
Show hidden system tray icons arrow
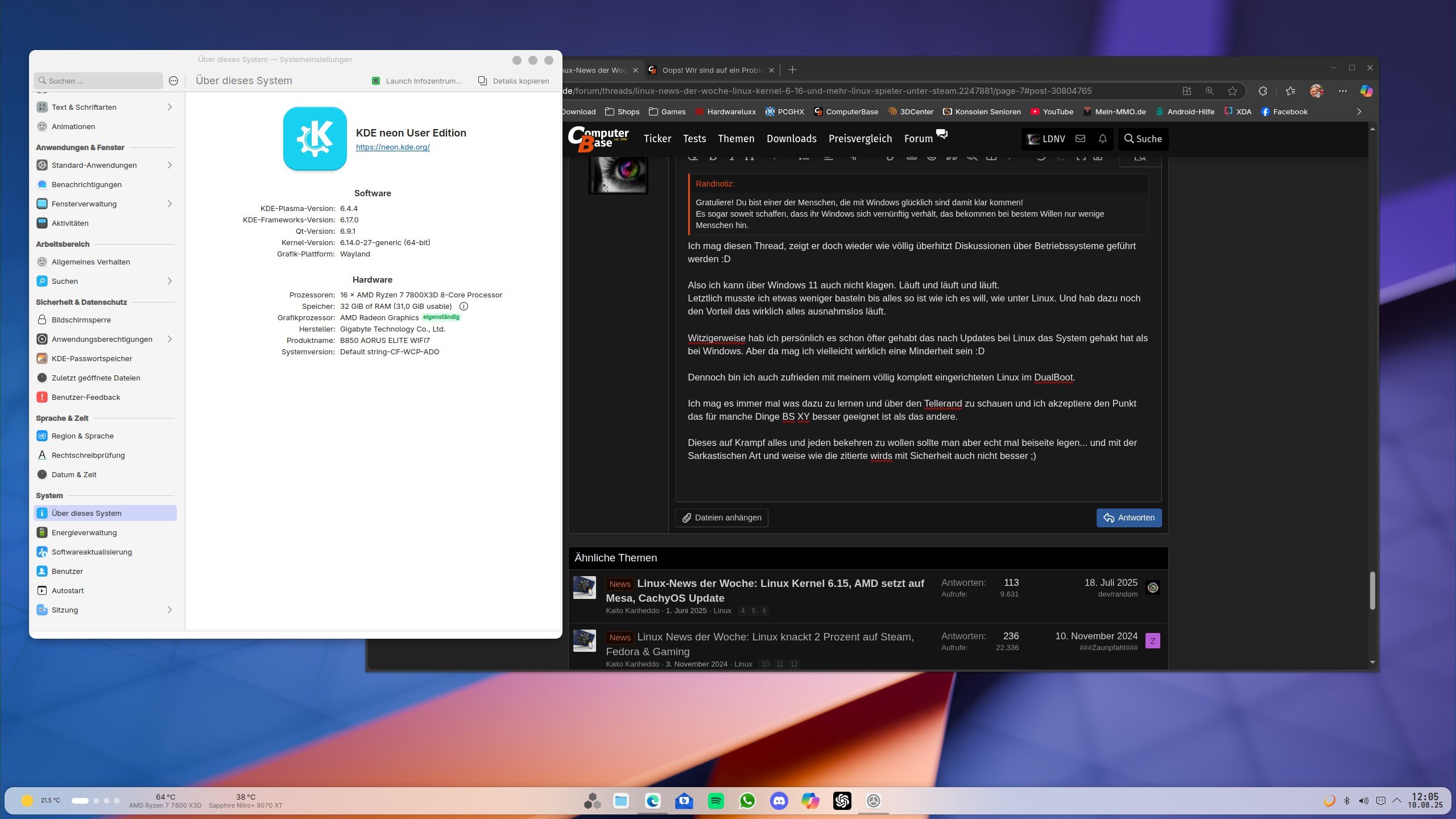(1397, 801)
